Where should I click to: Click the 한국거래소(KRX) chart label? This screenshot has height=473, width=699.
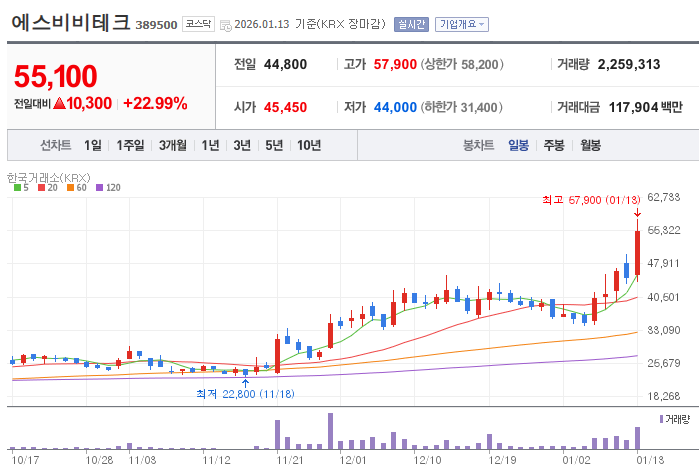pyautogui.click(x=49, y=178)
